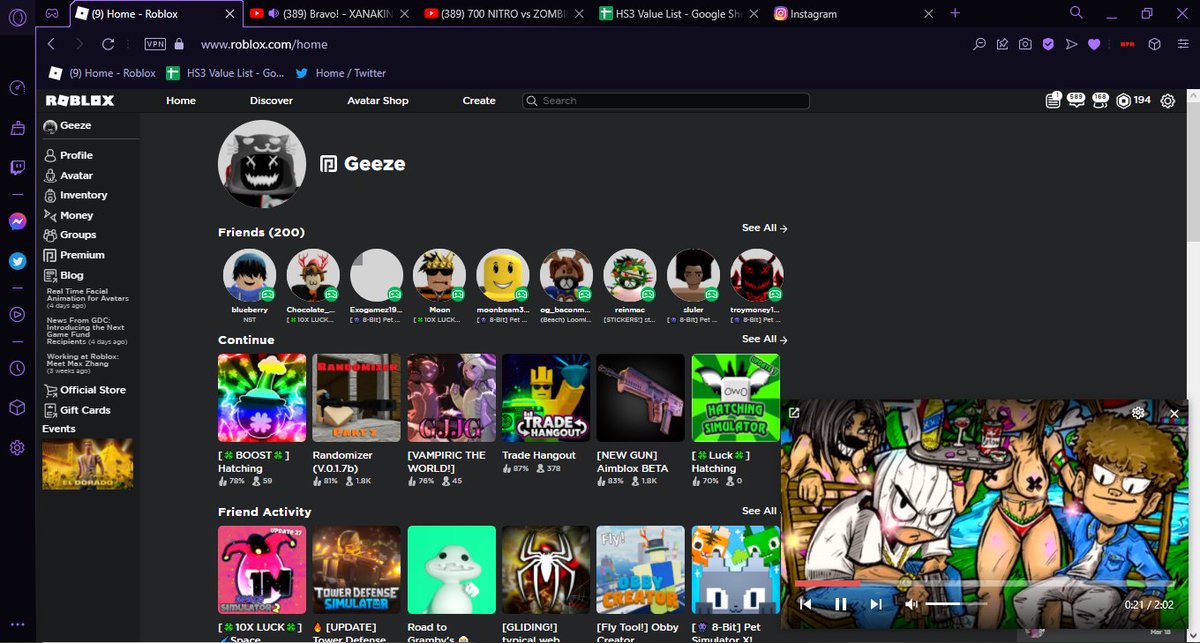Open the Trade Hangout game tile

(x=545, y=398)
